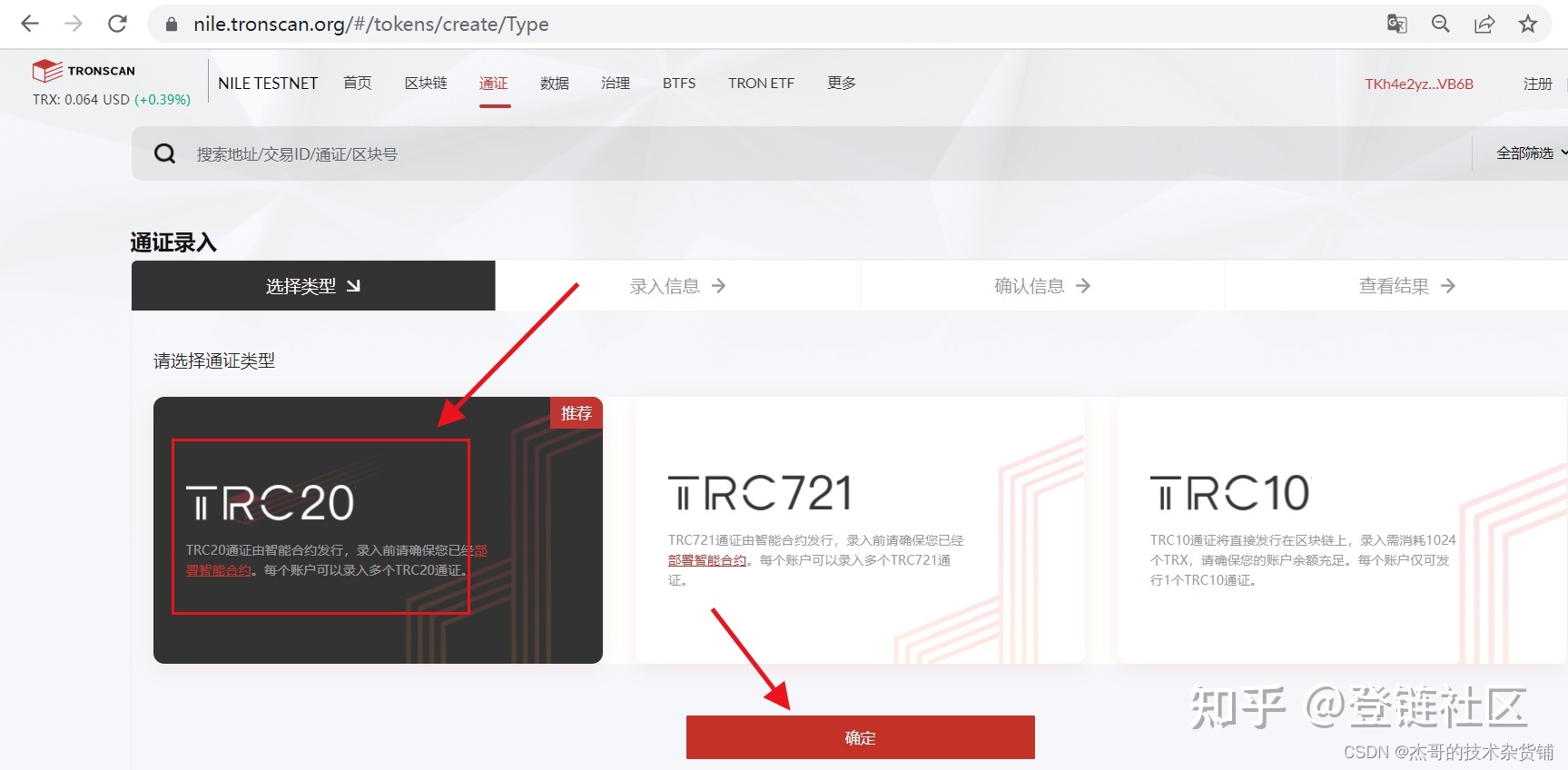Select the 确认信息 step tab
This screenshot has height=770, width=1568.
click(x=1042, y=286)
